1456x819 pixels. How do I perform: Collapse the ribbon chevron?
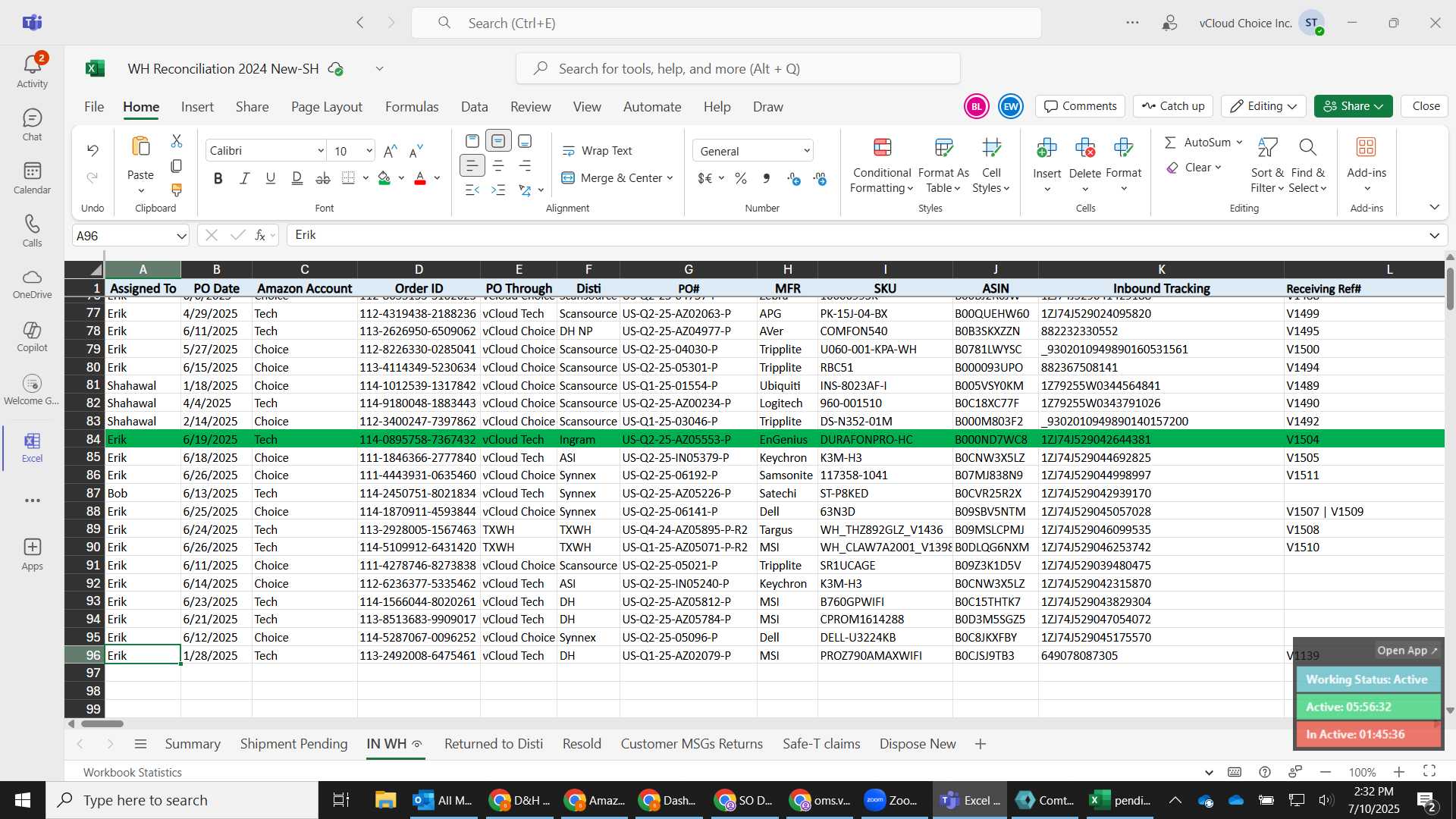click(x=1434, y=207)
